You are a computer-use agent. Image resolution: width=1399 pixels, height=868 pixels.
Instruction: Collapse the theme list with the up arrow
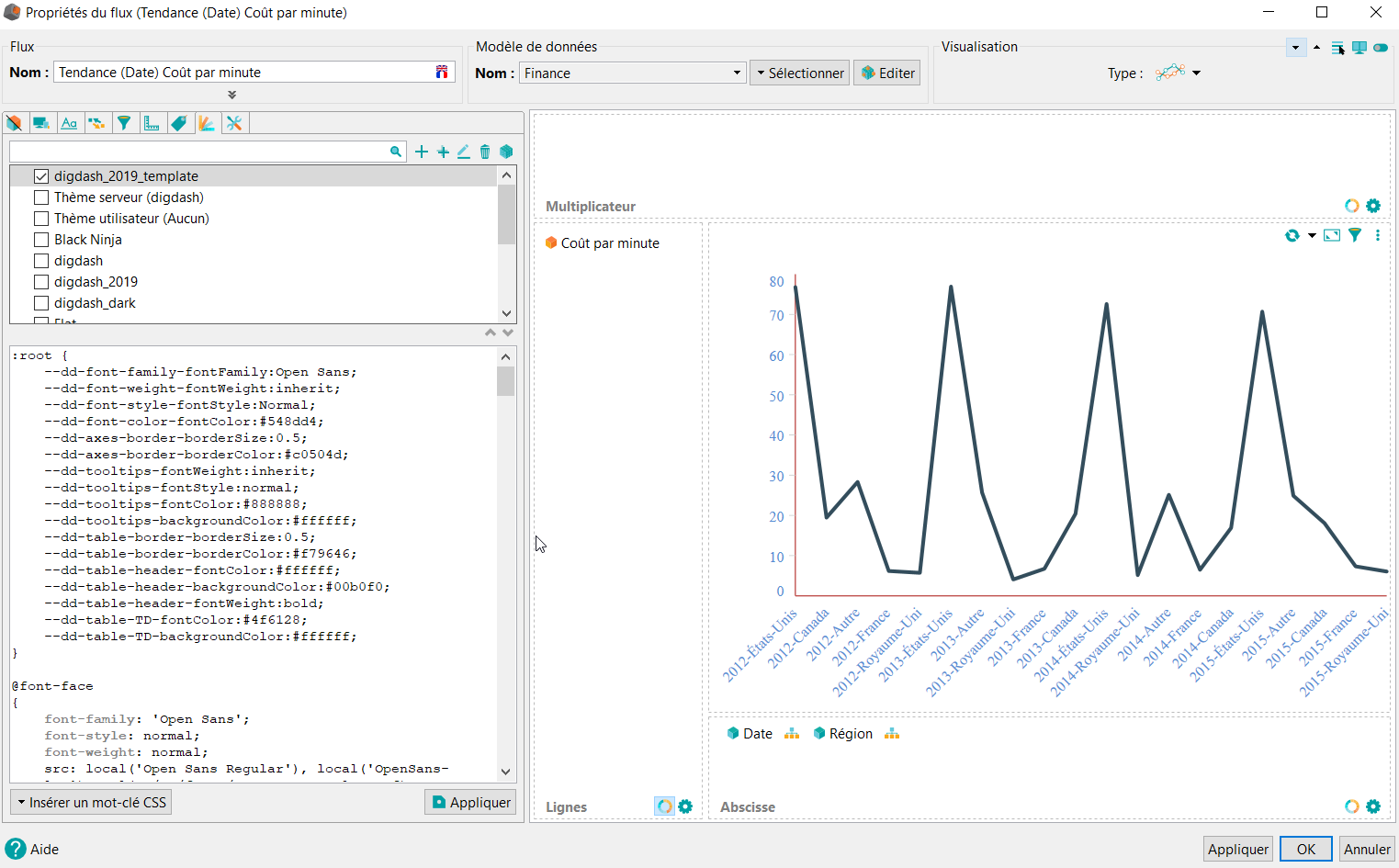click(x=491, y=333)
